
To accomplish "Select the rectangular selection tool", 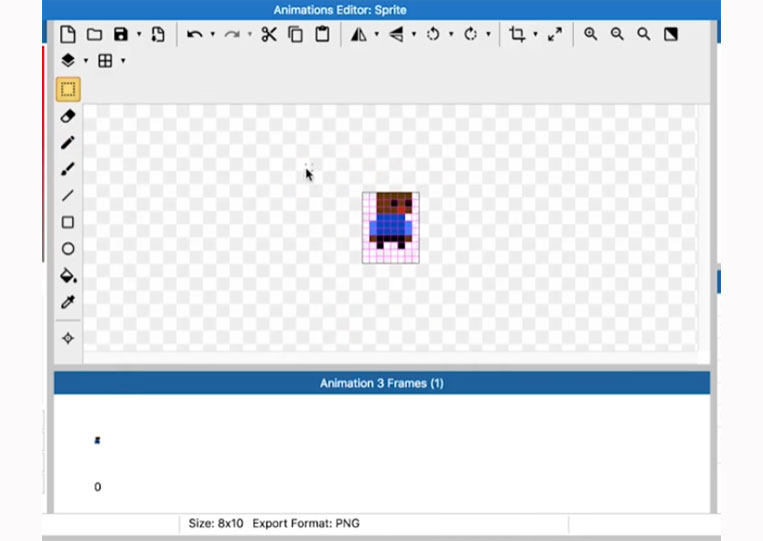I will (x=68, y=90).
